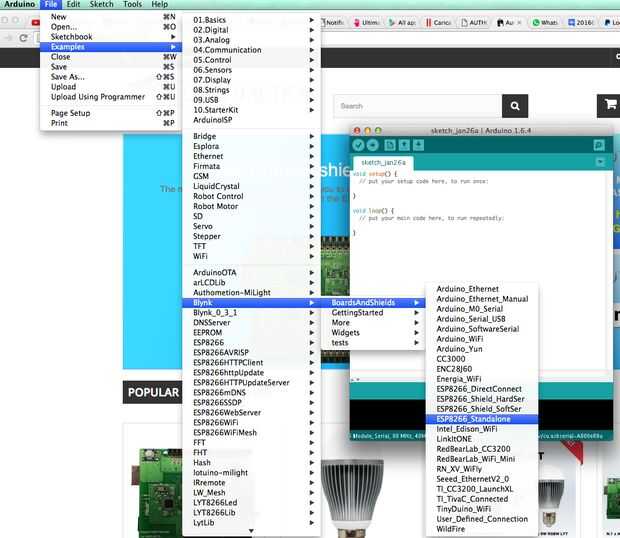Viewport: 620px width, 538px height.
Task: Select the sketch_jan26a tab
Action: (x=383, y=162)
